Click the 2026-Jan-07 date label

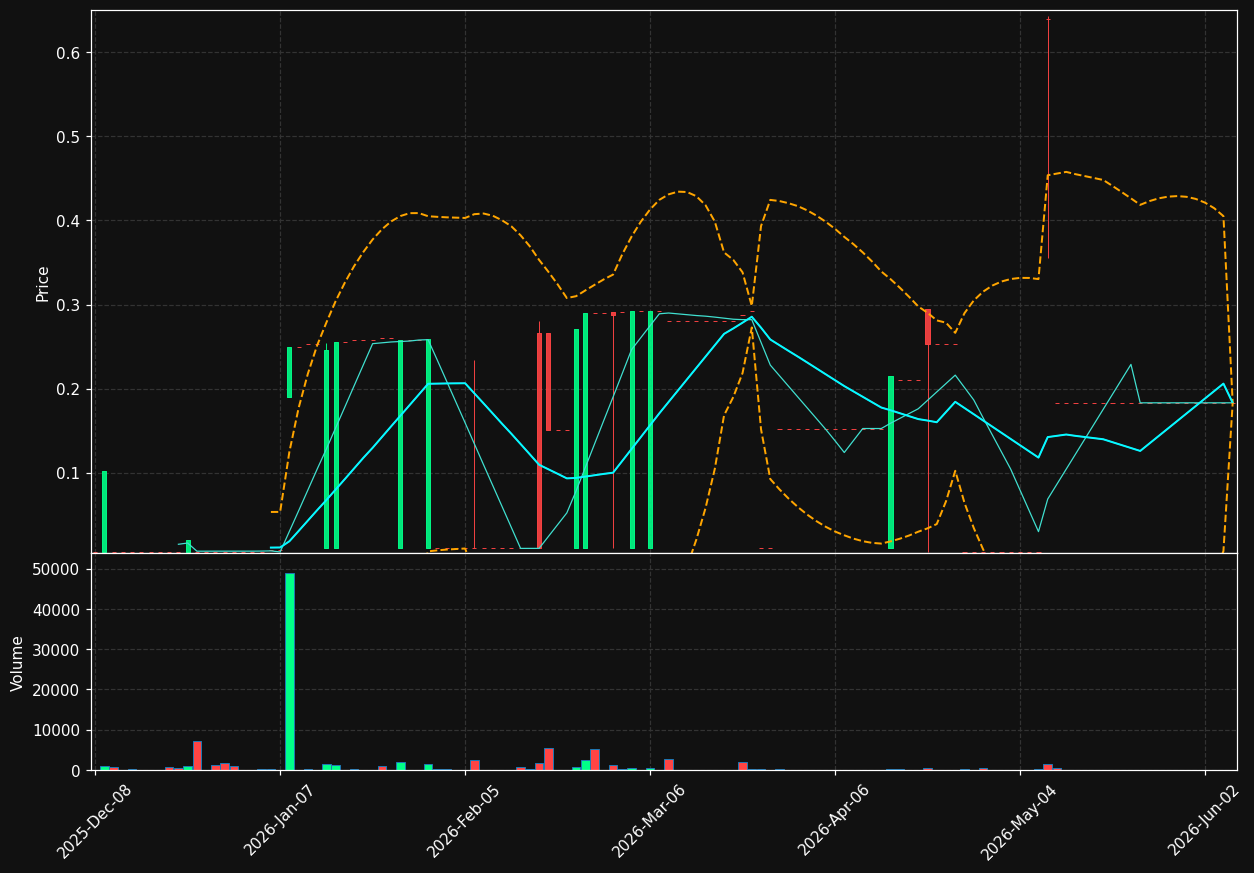[x=279, y=821]
